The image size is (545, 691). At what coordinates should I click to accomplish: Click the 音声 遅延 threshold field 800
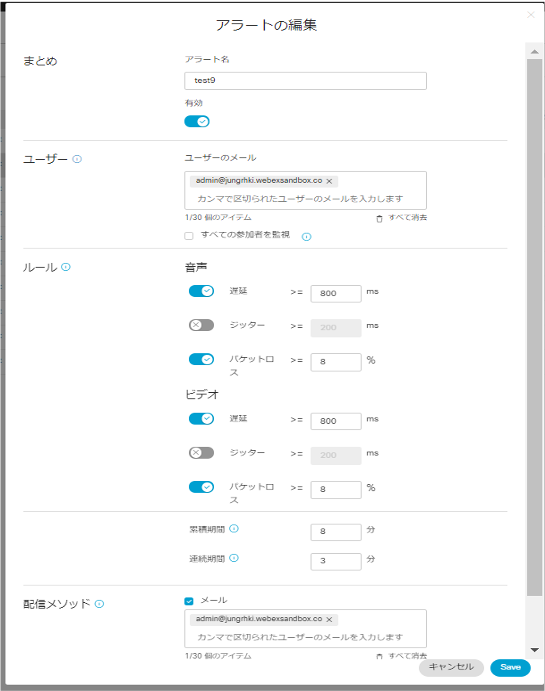point(336,293)
